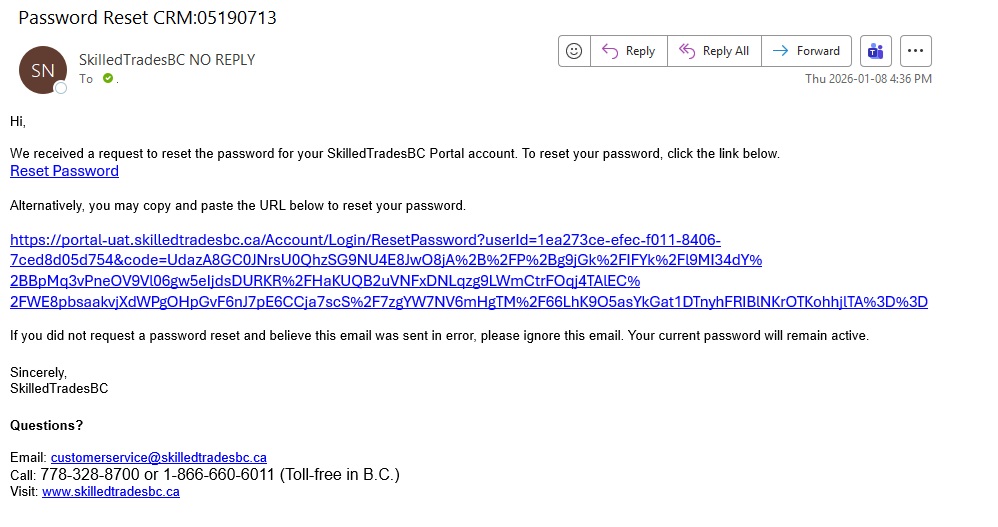The height and width of the screenshot is (527, 998).
Task: Select the sender name SkilledTradesBC NO REPLY
Action: tap(167, 60)
